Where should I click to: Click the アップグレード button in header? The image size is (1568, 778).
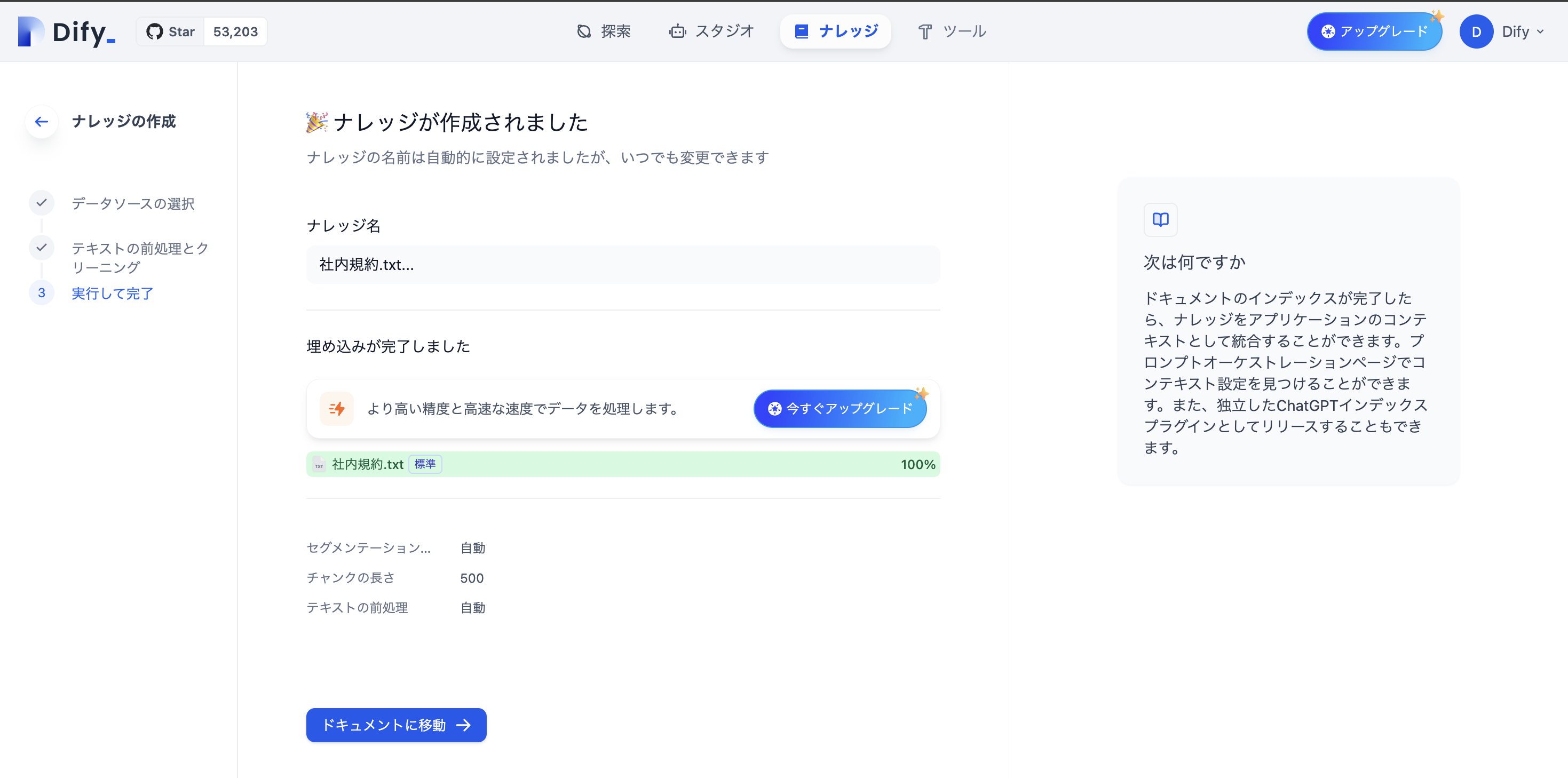pos(1374,31)
